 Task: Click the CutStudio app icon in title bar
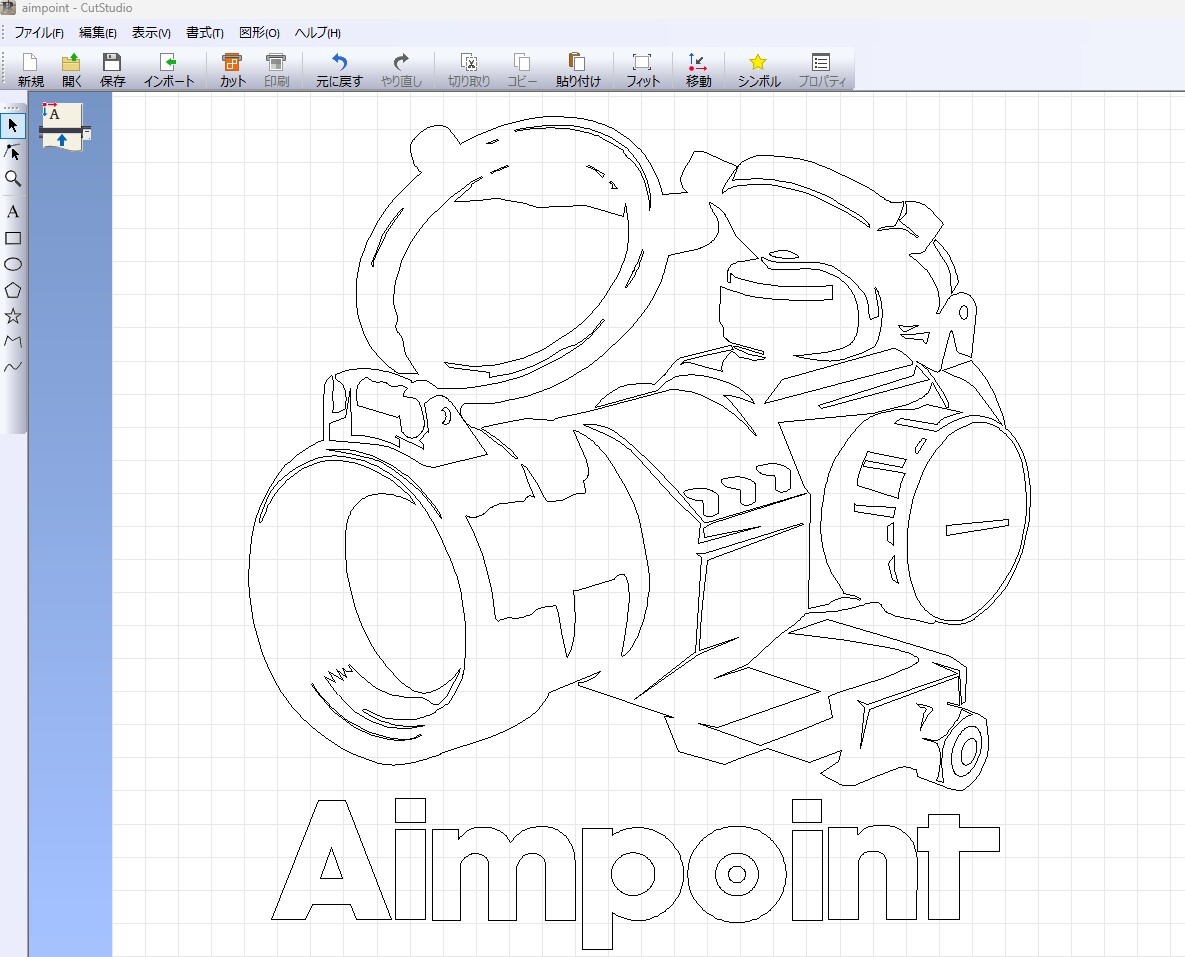8,8
